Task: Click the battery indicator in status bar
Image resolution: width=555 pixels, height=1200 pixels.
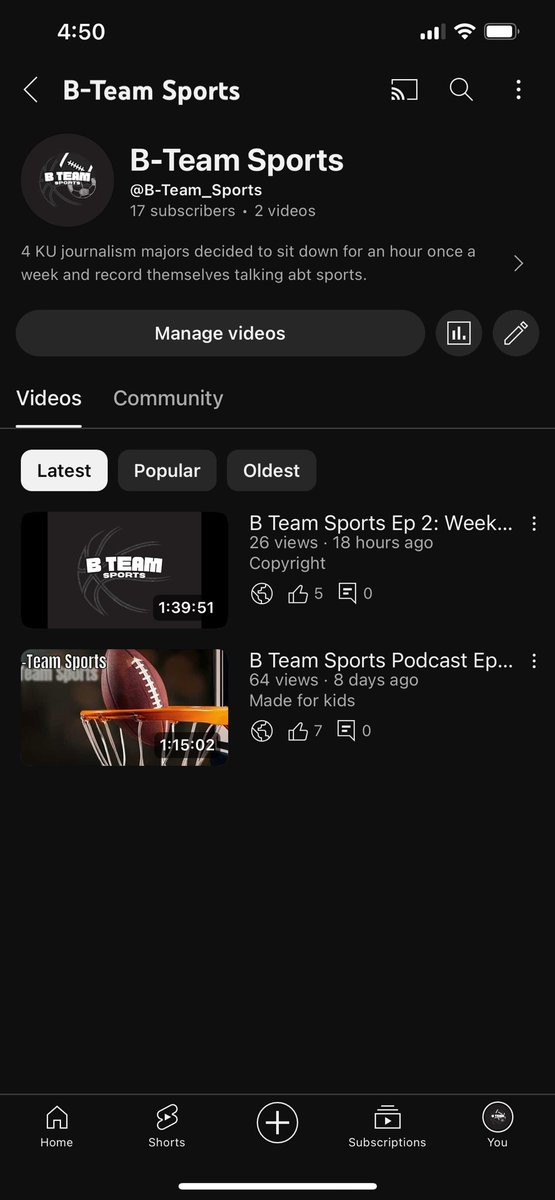Action: click(501, 32)
